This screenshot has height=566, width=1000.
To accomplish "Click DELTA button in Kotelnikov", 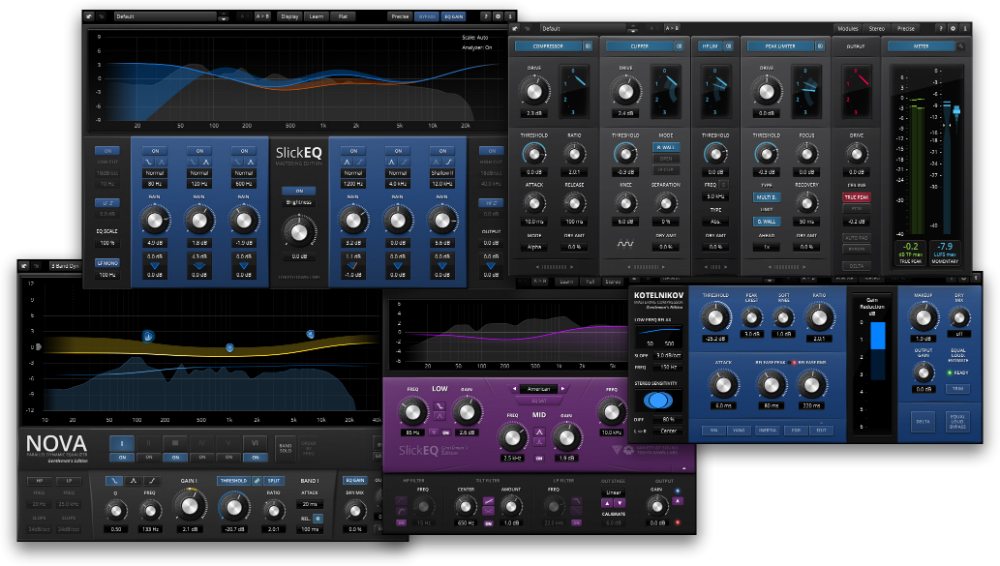I will [923, 422].
